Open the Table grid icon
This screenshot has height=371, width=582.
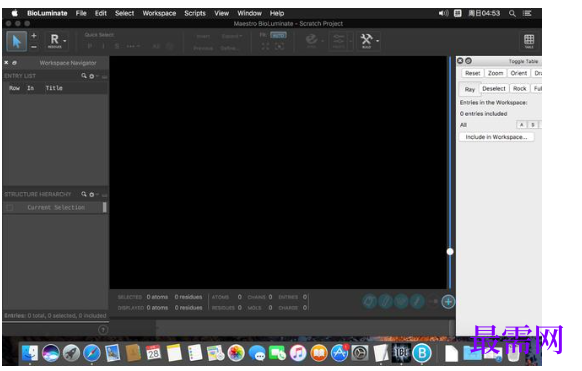(x=529, y=40)
